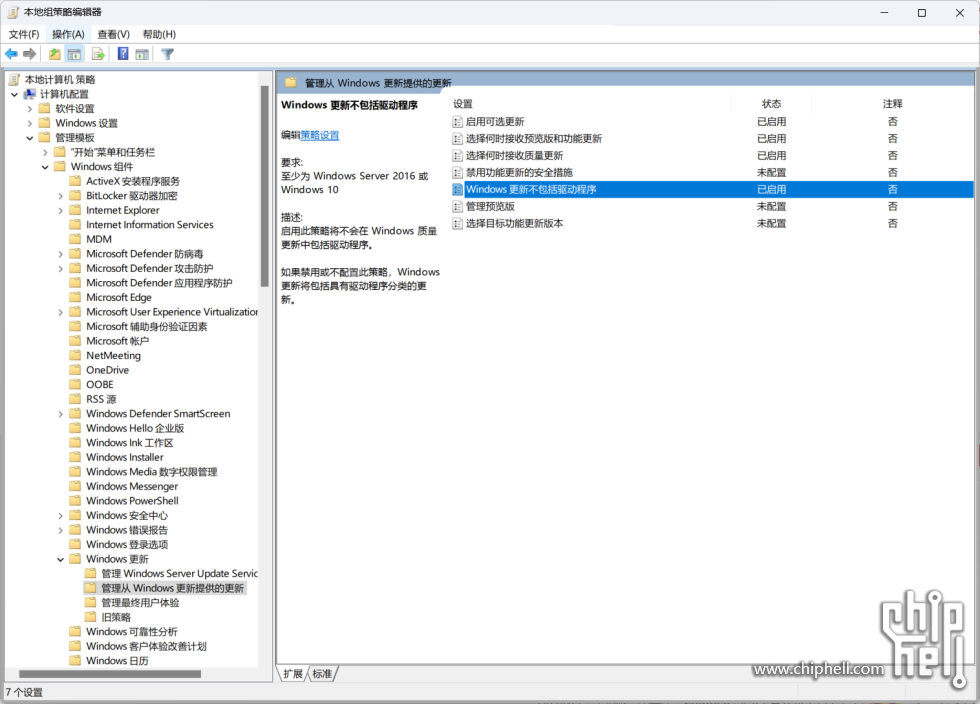Click folder icon next to 旧策略
This screenshot has width=980, height=704.
tap(91, 617)
